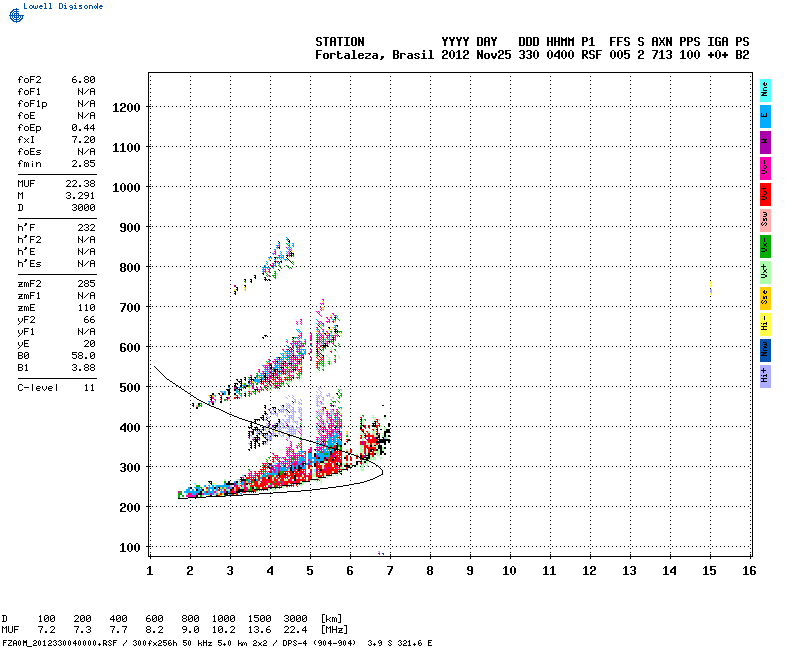Click the [km] unit label

(x=331, y=619)
